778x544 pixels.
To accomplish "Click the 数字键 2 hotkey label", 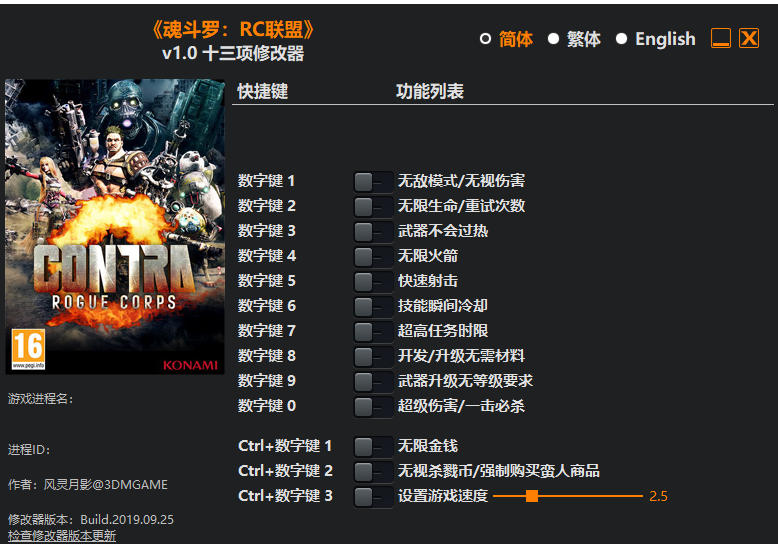I will 266,205.
